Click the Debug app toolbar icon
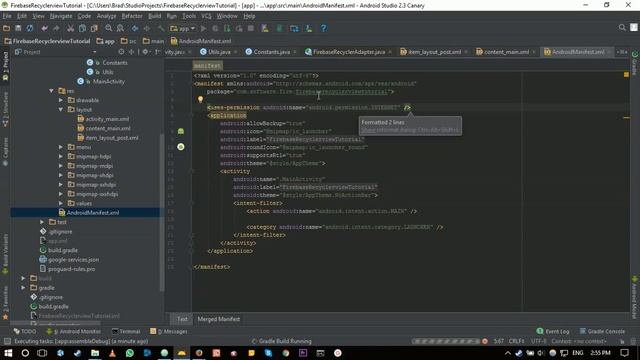This screenshot has width=640, height=360. click(x=216, y=28)
